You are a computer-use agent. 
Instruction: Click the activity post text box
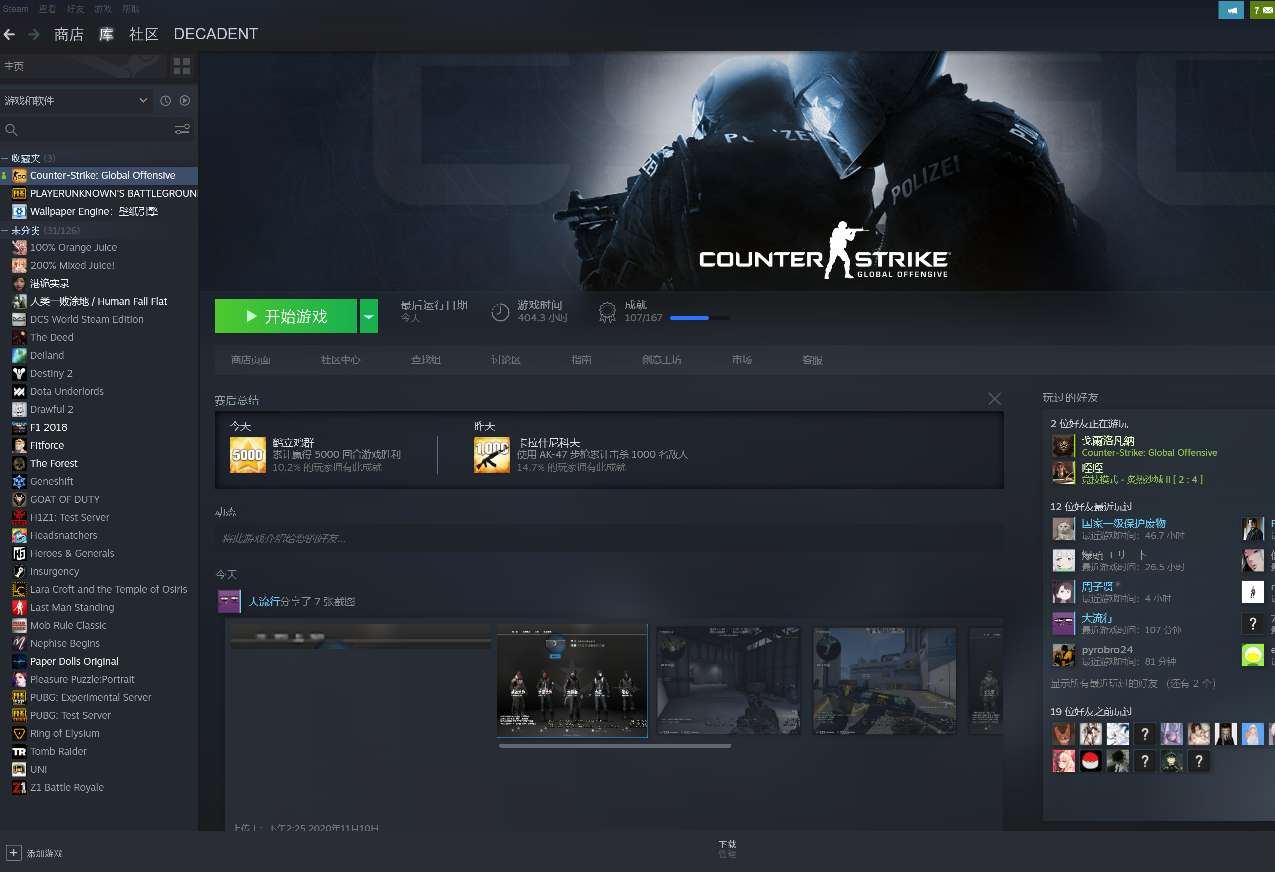pos(608,538)
